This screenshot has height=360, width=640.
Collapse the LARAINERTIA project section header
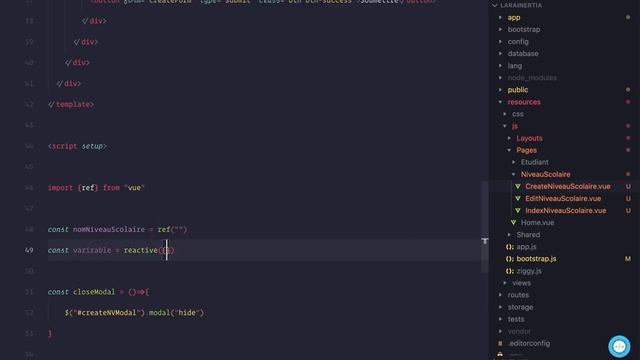[518, 5]
